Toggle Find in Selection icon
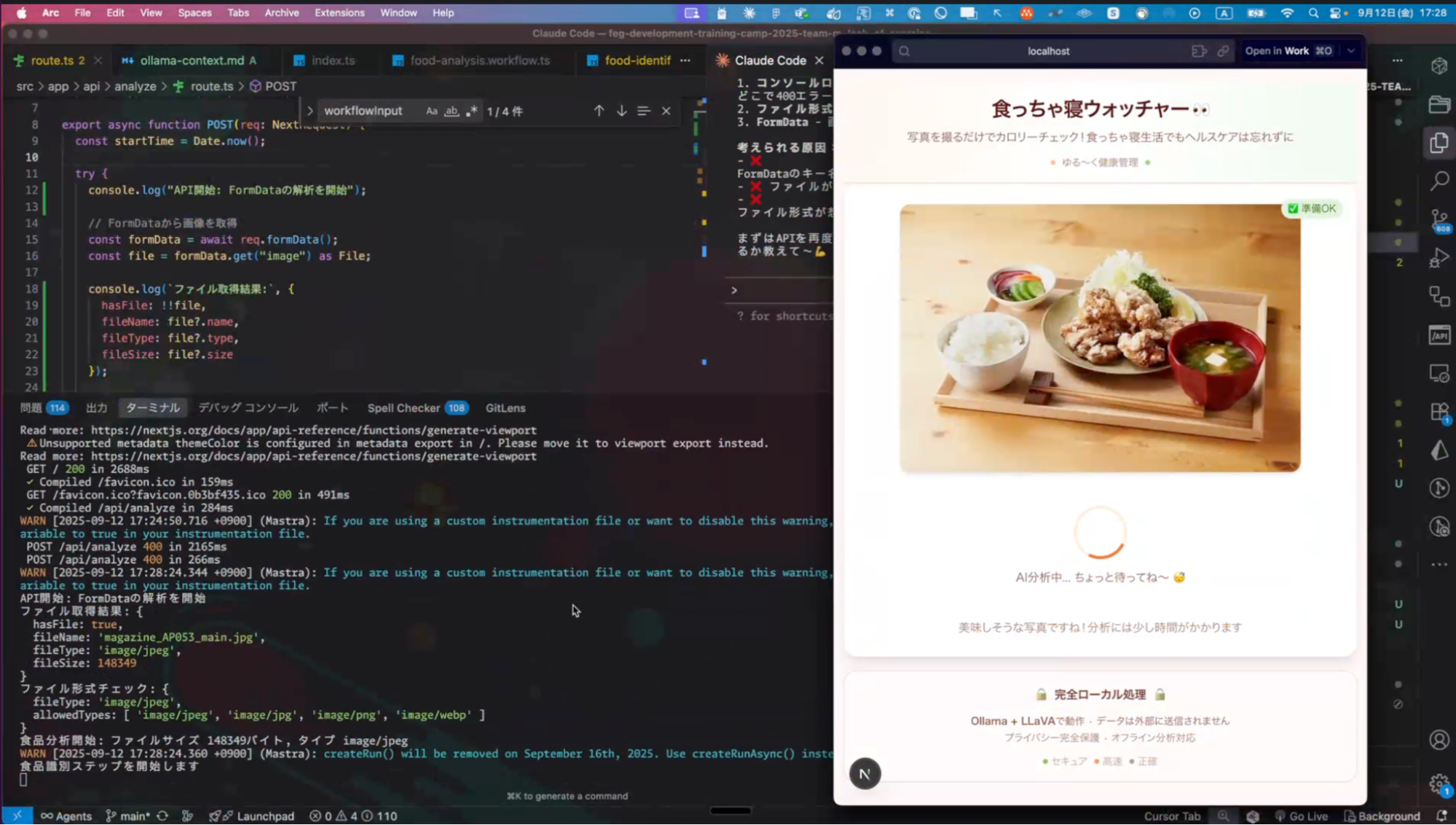 (643, 111)
